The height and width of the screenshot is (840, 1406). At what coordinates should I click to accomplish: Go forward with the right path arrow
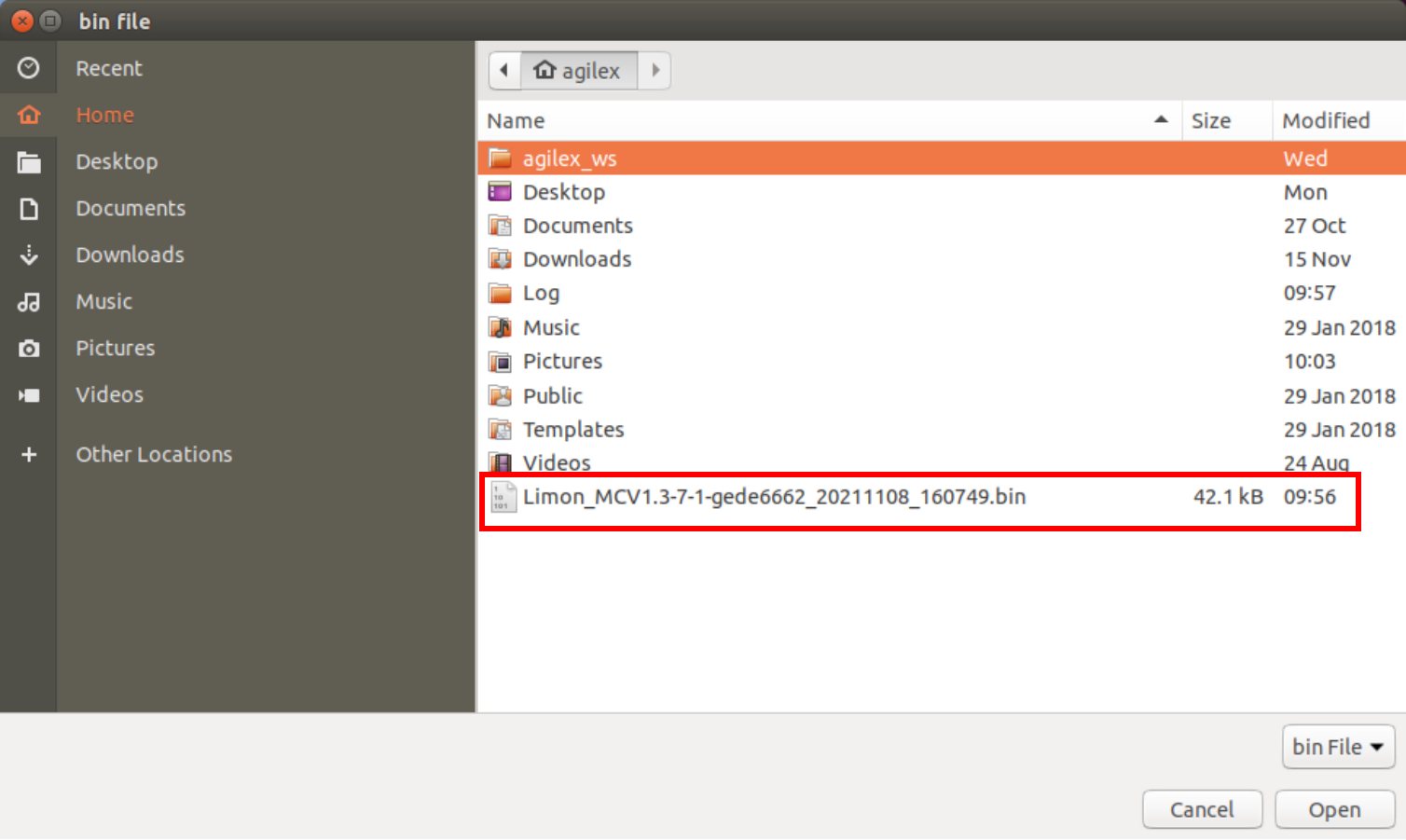(x=655, y=70)
